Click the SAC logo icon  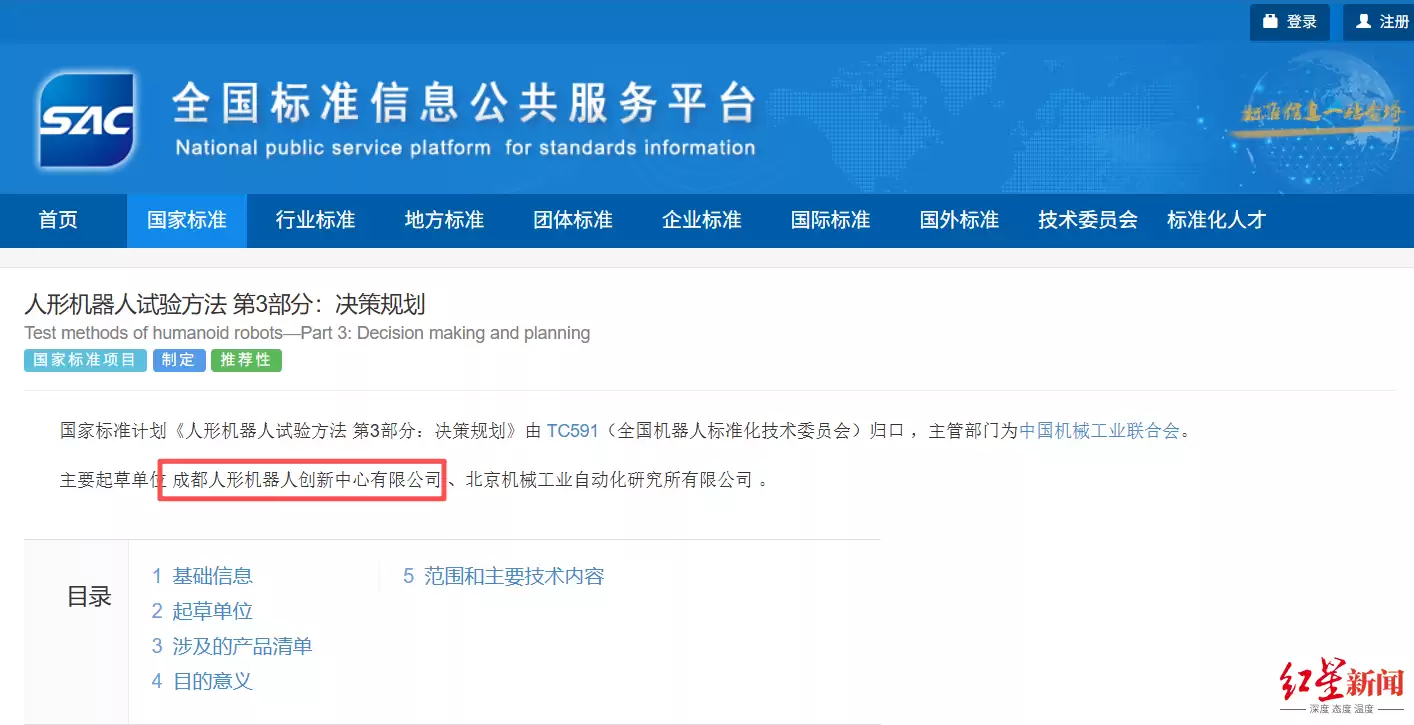coord(88,121)
